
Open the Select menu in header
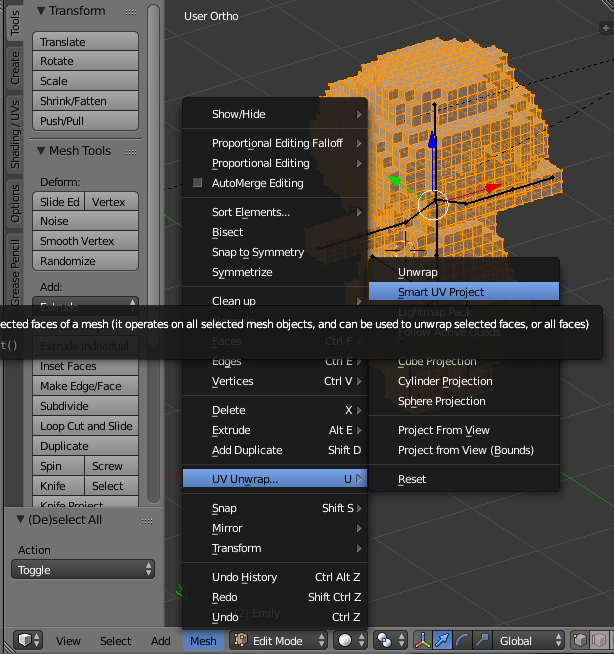click(x=115, y=641)
